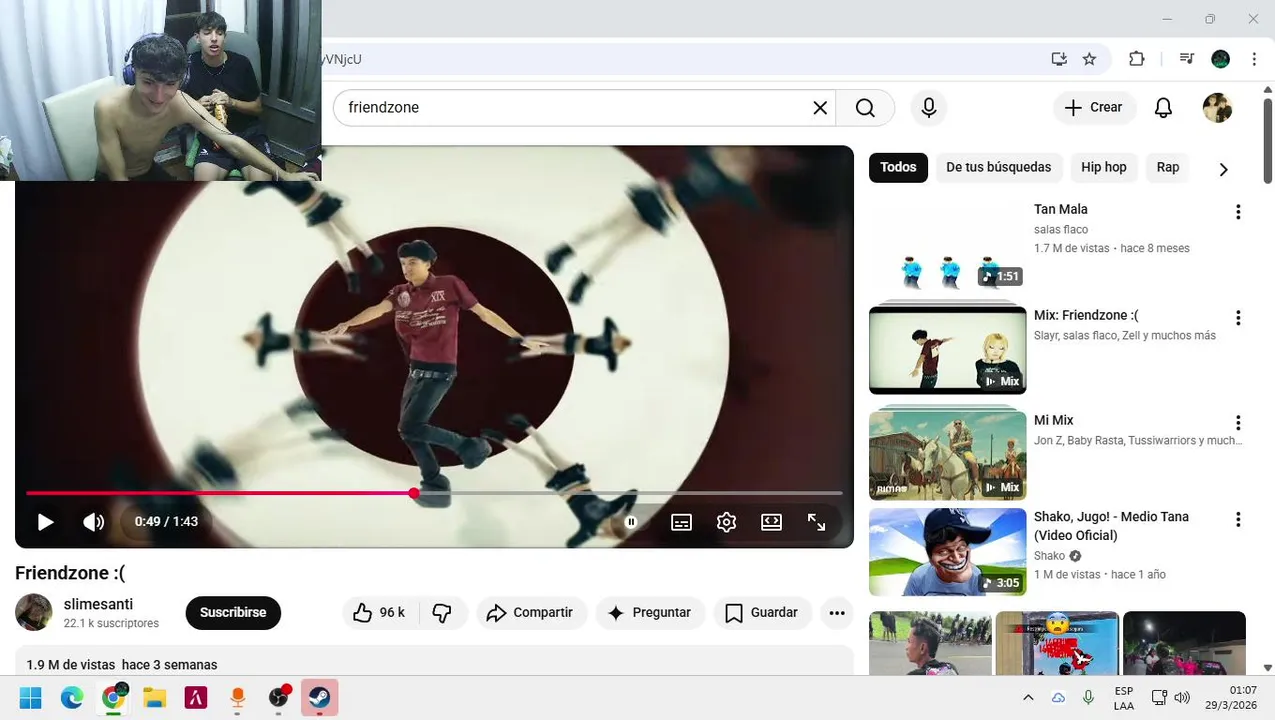Open the ESP LAA language switcher
Viewport: 1275px width, 720px height.
click(1124, 698)
